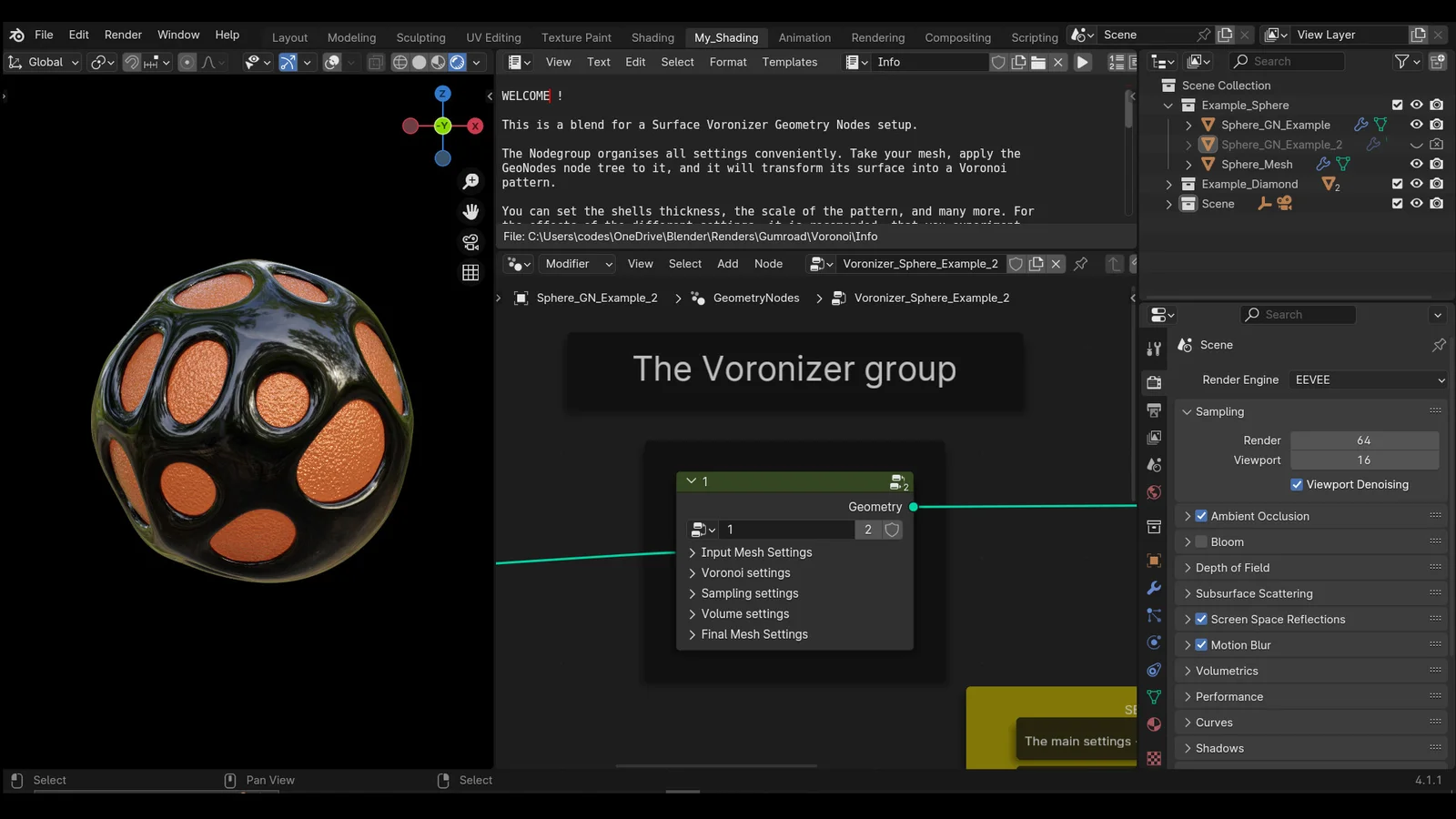Image resolution: width=1456 pixels, height=819 pixels.
Task: Open the Node menu in the node editor
Action: point(769,264)
